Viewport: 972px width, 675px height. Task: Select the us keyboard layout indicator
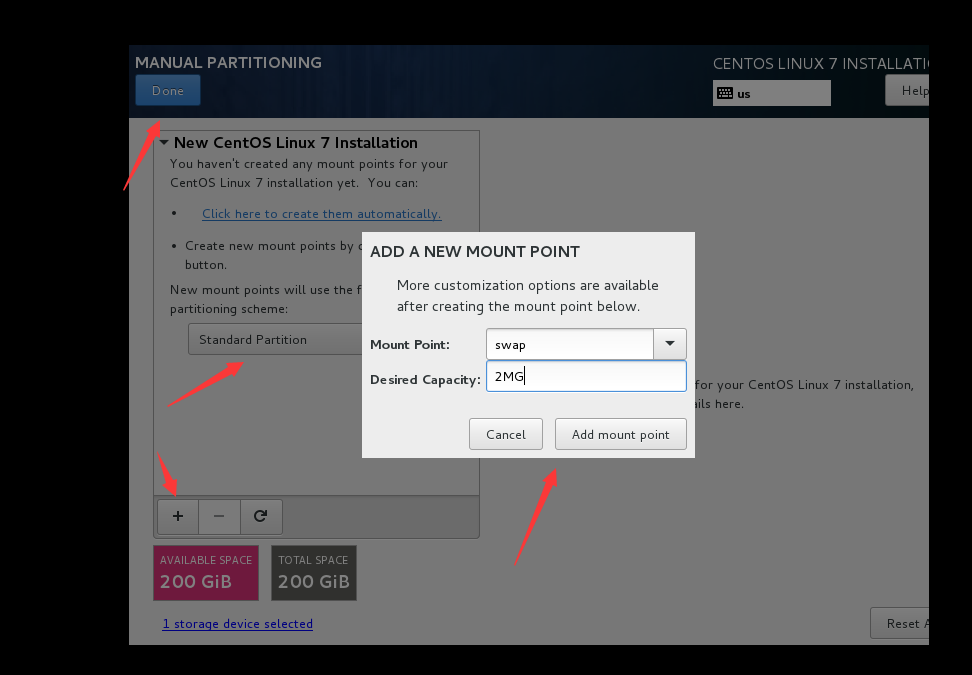[x=772, y=94]
